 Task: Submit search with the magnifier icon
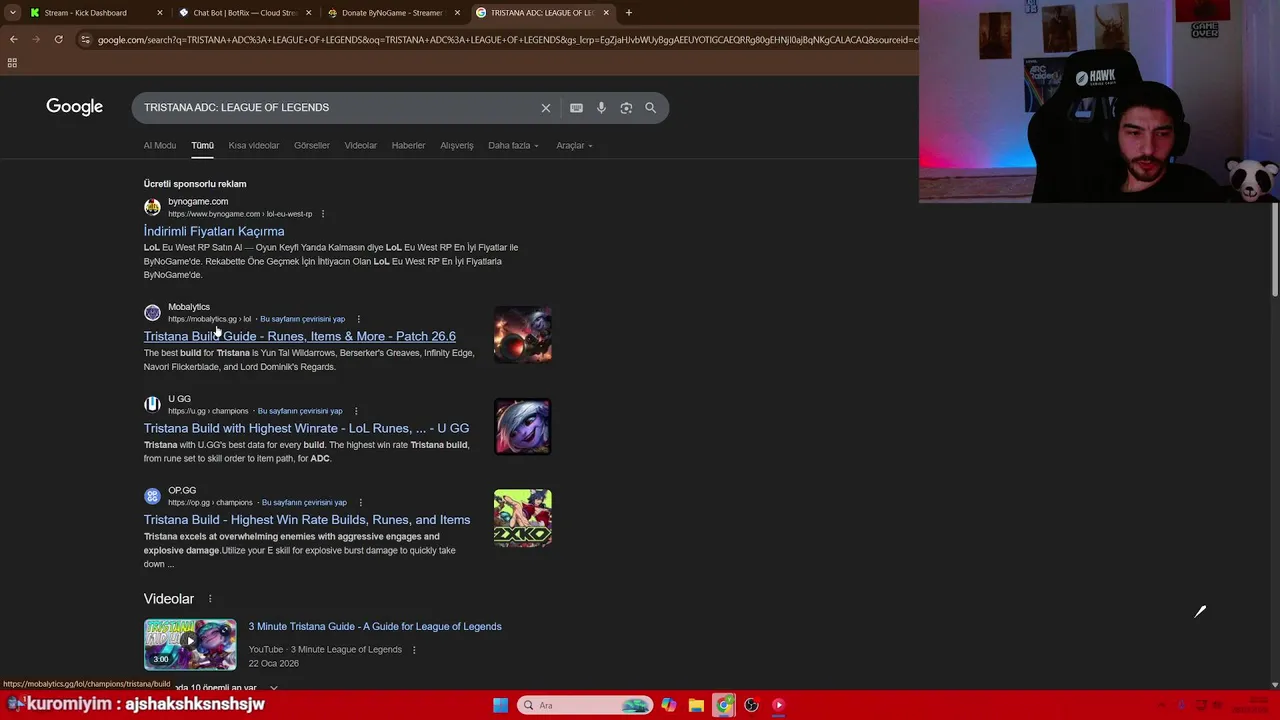tap(650, 108)
